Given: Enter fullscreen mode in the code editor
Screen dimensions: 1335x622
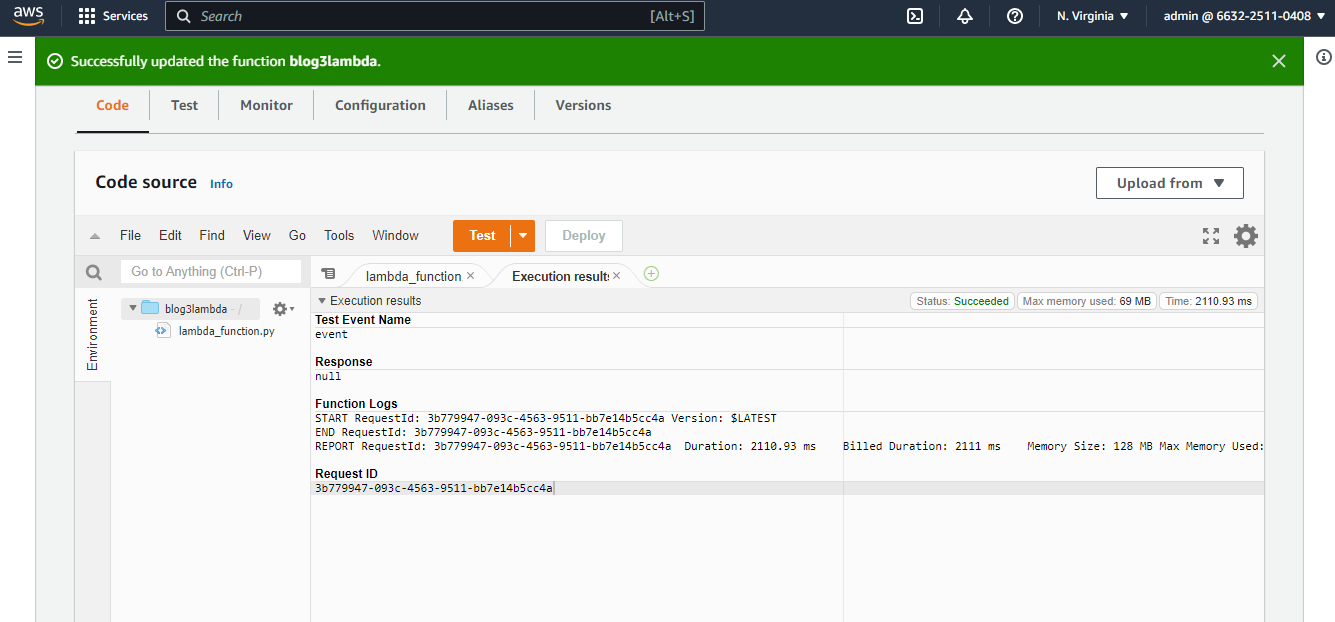Looking at the screenshot, I should (1210, 236).
